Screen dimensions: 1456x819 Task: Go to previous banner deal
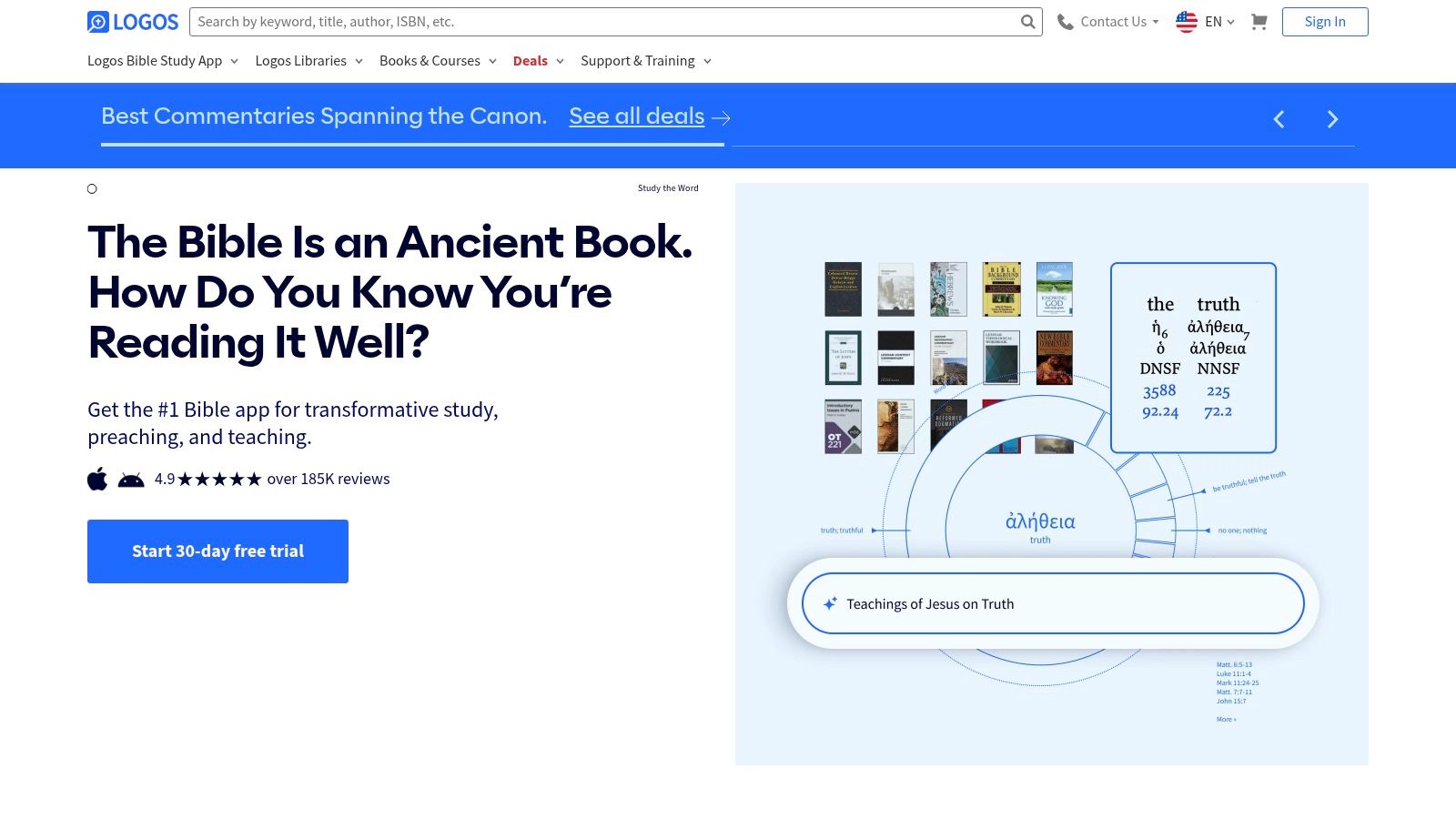[1279, 119]
